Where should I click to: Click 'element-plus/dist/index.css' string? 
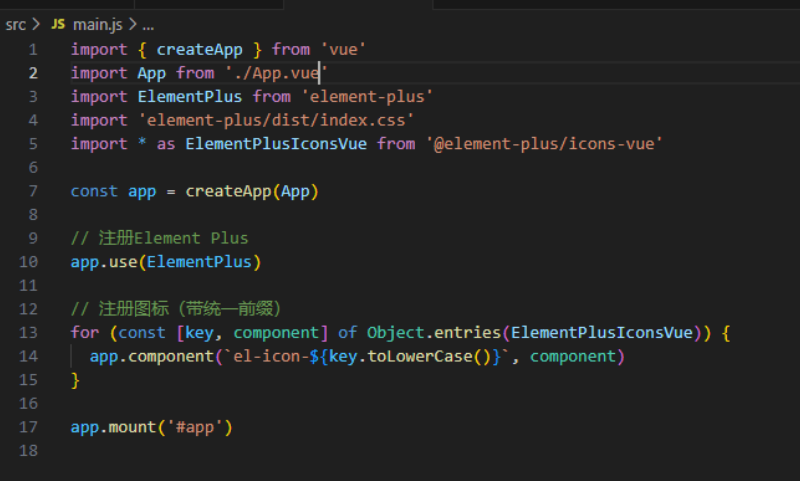pos(276,120)
